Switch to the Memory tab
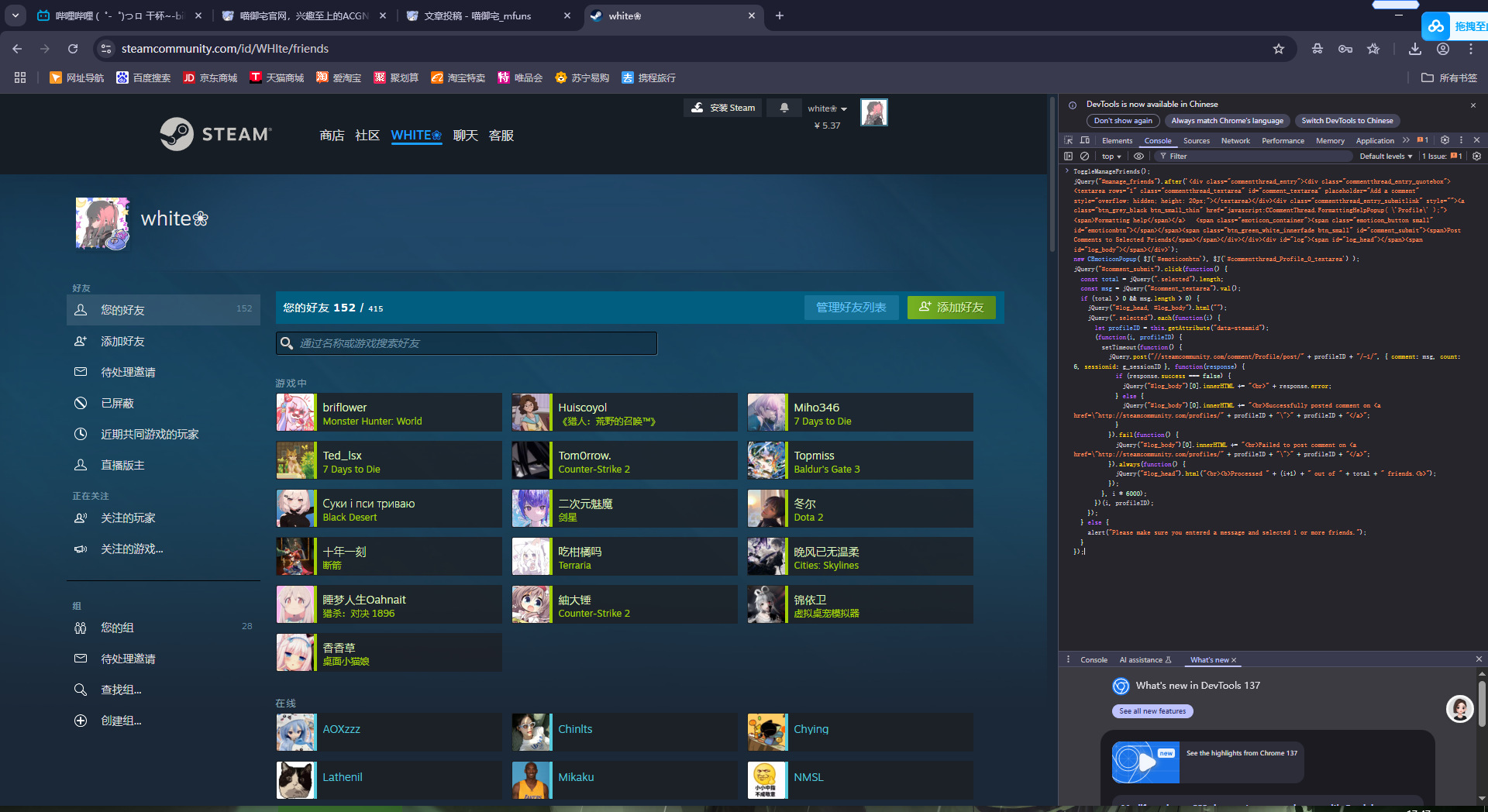This screenshot has height=812, width=1488. (x=1330, y=141)
